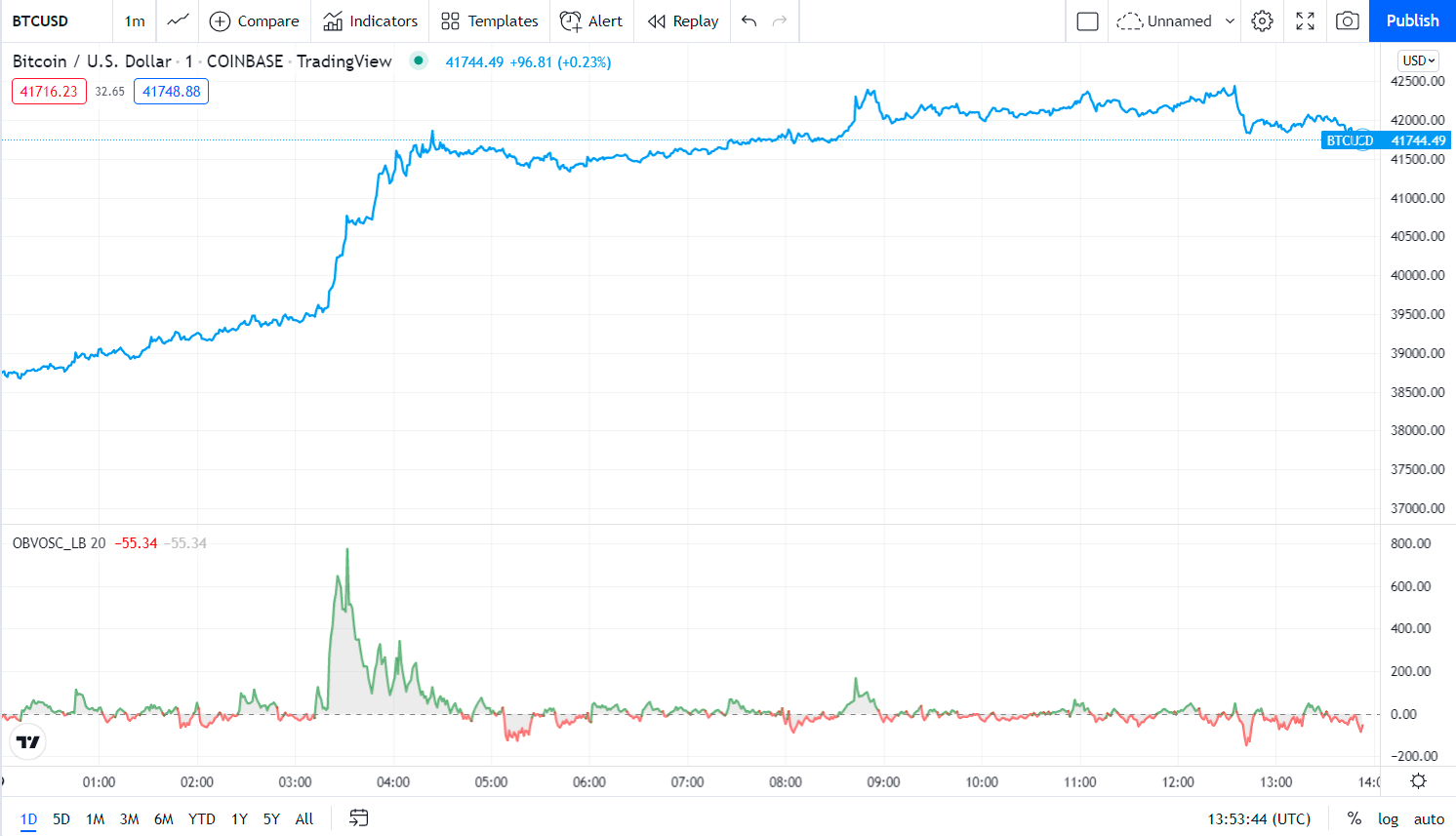Enter fullscreen mode
1456x836 pixels.
coord(1305,21)
